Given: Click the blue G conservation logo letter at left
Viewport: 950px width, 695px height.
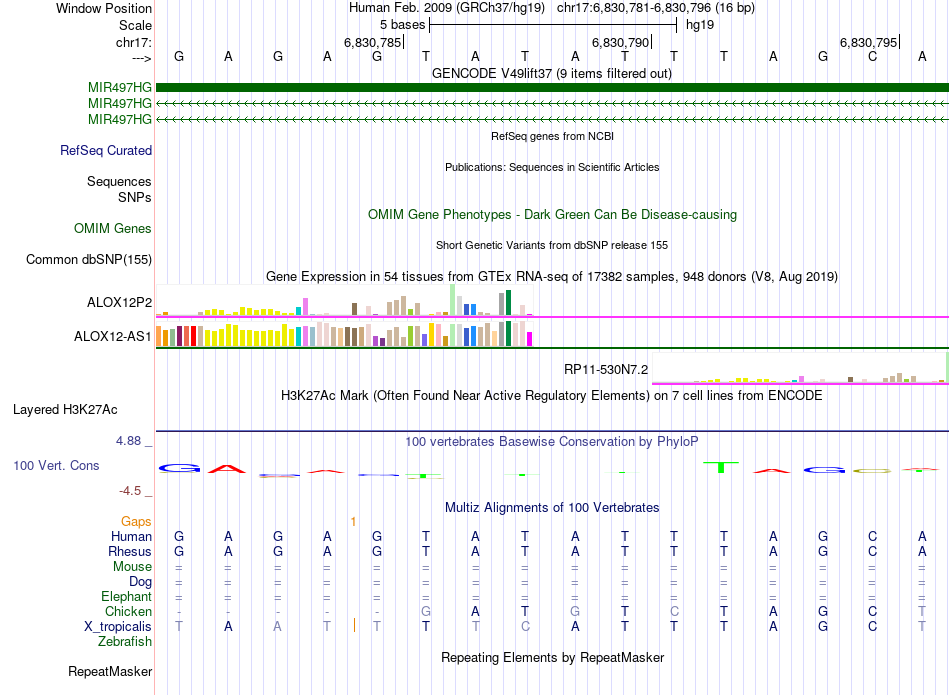Looking at the screenshot, I should tap(179, 468).
